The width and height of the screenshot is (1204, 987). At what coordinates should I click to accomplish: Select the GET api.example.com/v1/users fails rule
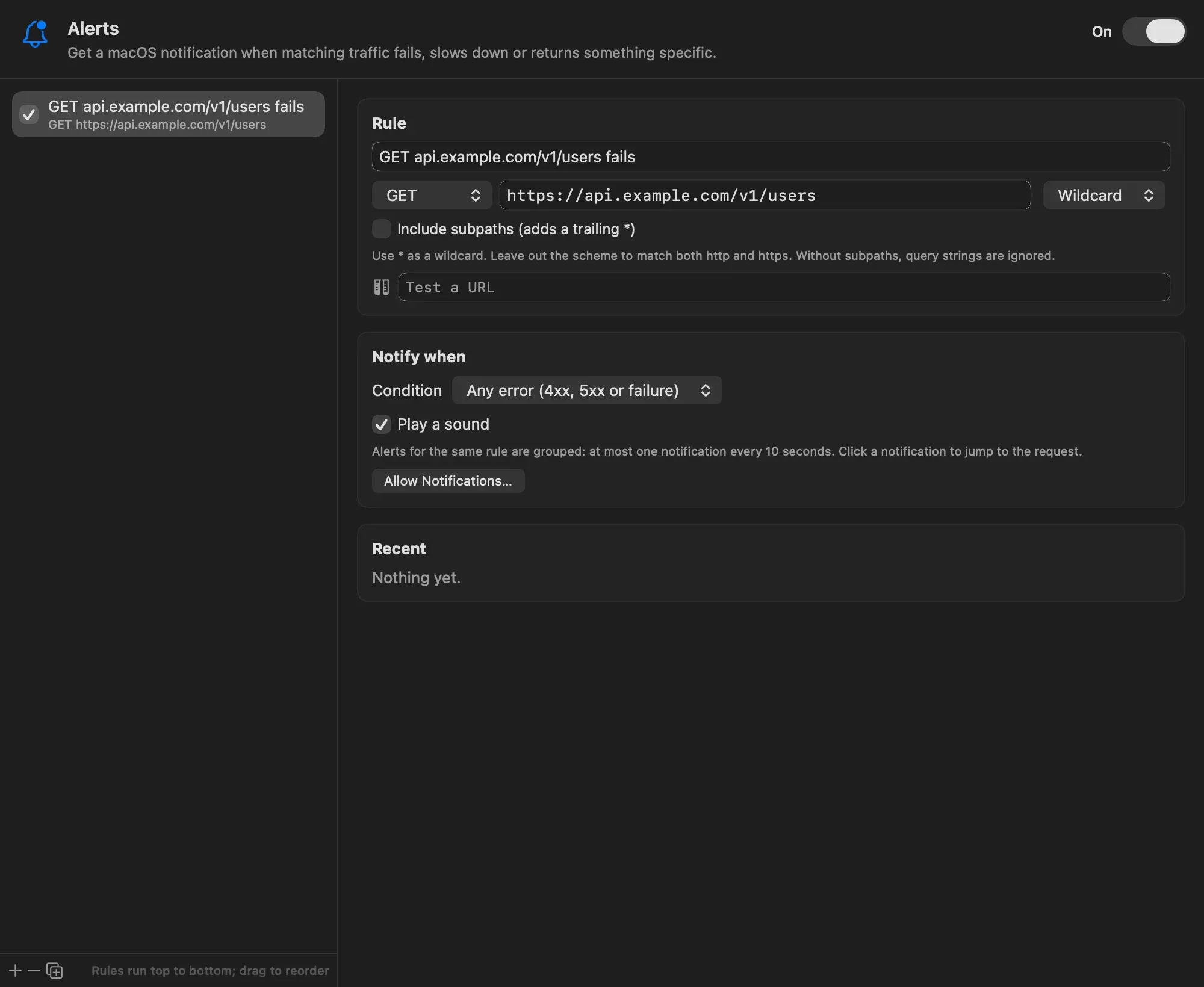[x=169, y=114]
